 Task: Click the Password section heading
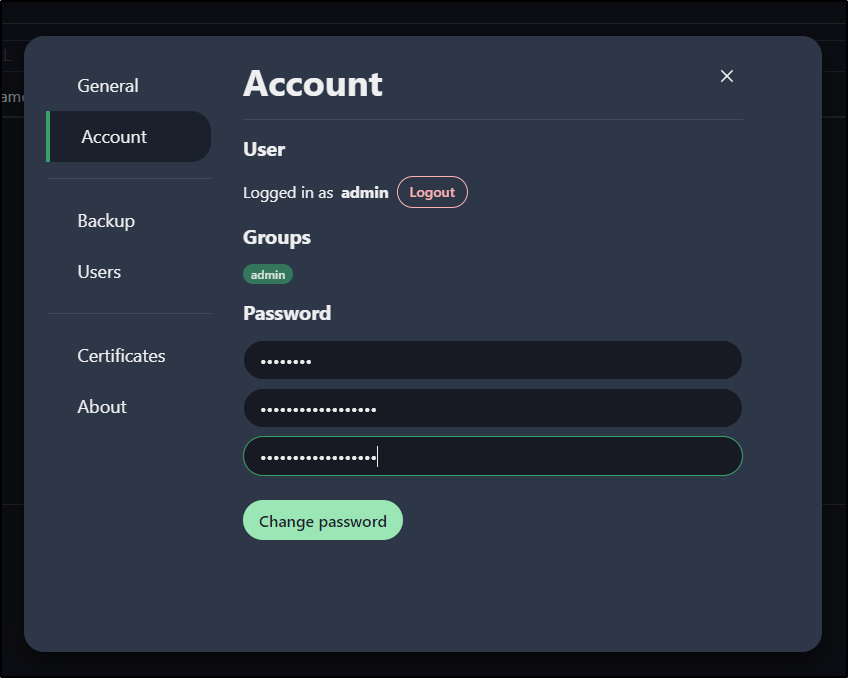tap(287, 313)
